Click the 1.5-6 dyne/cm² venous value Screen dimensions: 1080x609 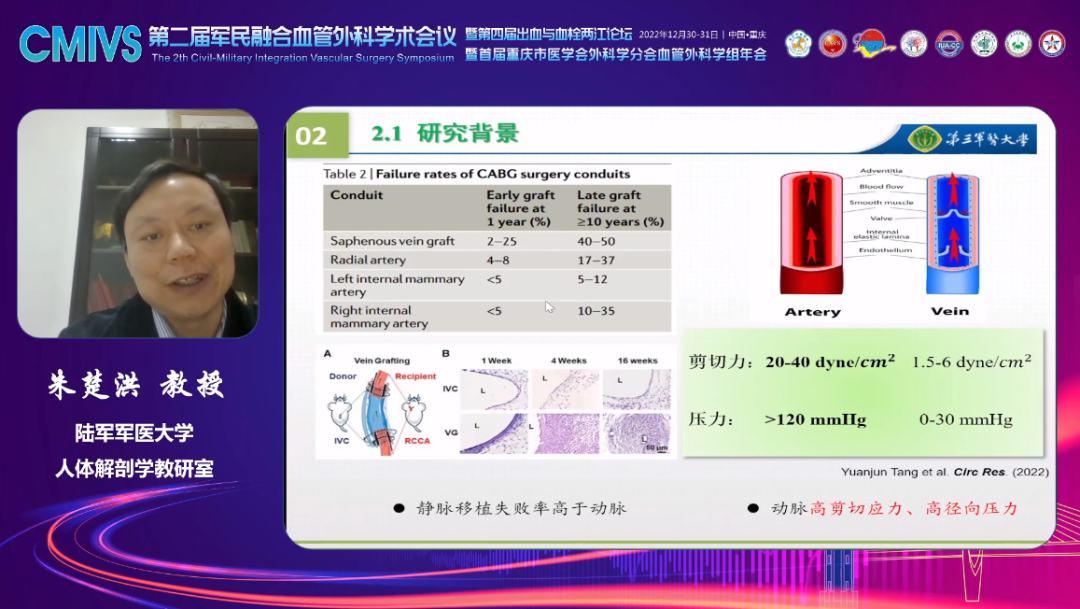(971, 361)
